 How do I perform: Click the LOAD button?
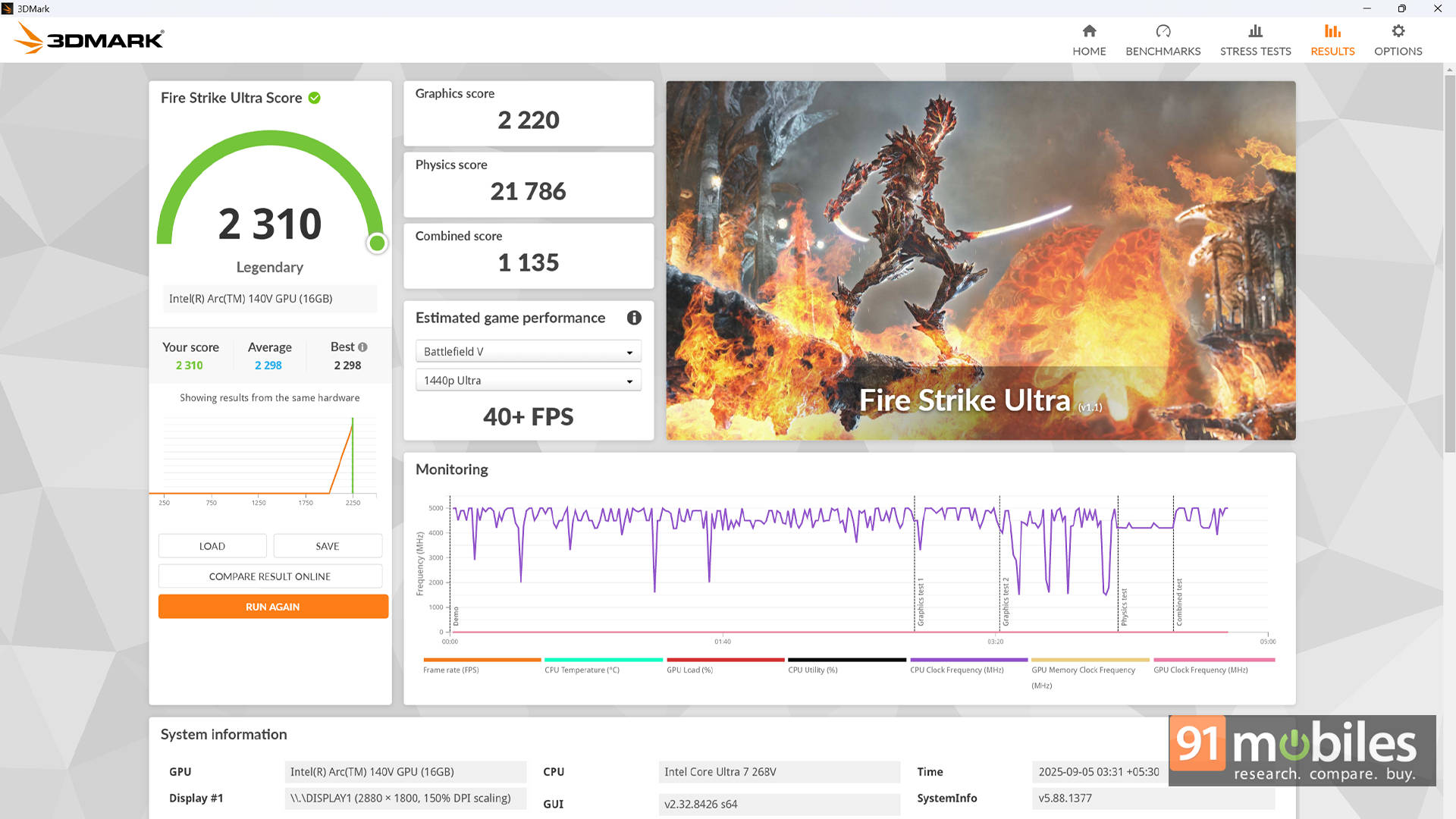[212, 546]
